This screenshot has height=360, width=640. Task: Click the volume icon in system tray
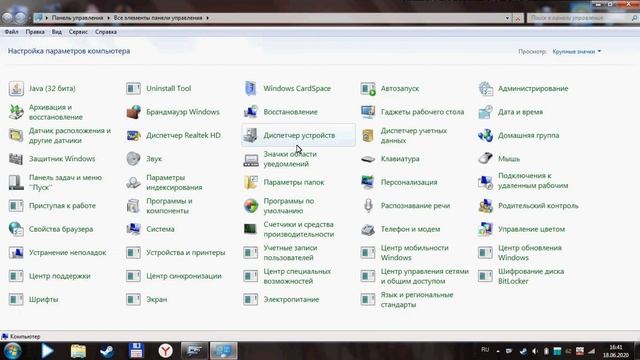tap(535, 351)
